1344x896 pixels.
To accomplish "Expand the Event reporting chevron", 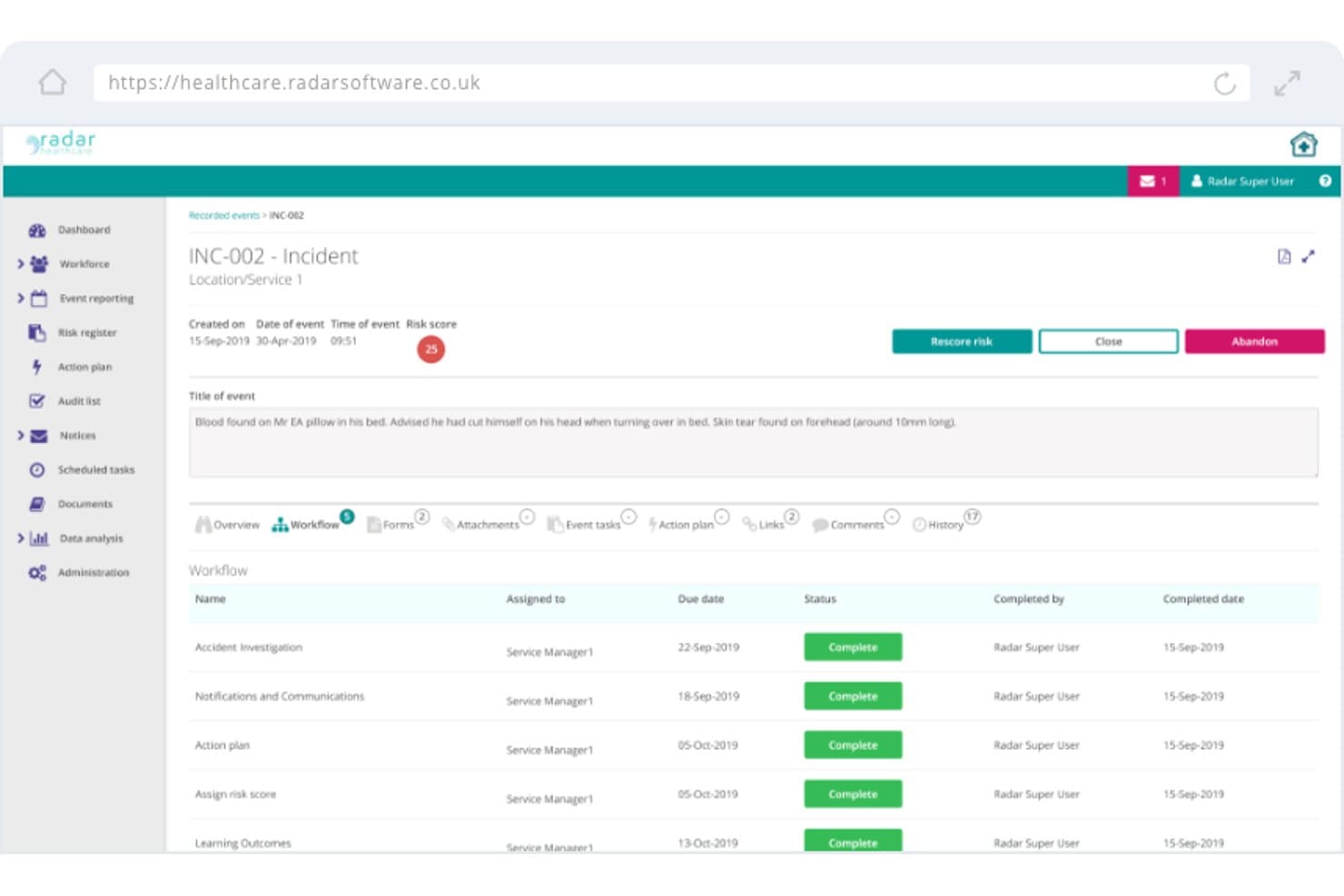I will click(20, 298).
